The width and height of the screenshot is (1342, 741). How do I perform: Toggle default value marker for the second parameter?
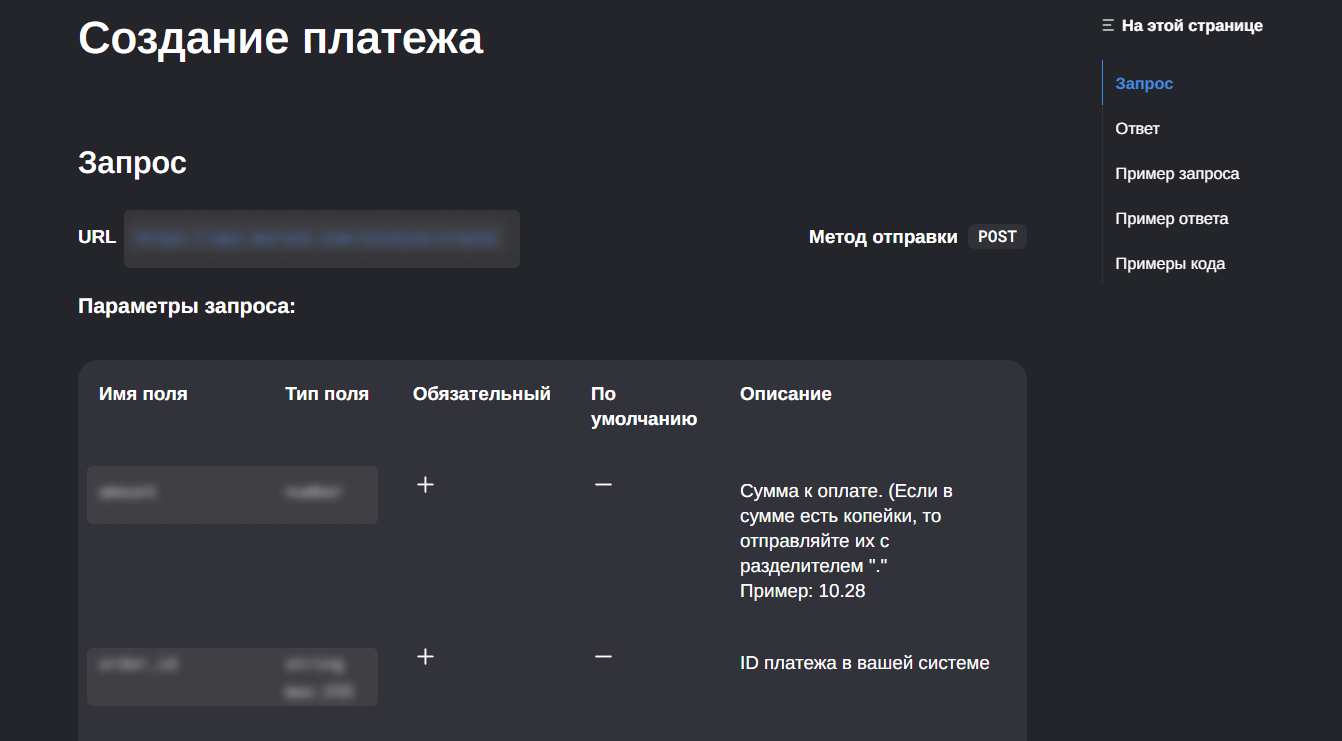click(603, 657)
